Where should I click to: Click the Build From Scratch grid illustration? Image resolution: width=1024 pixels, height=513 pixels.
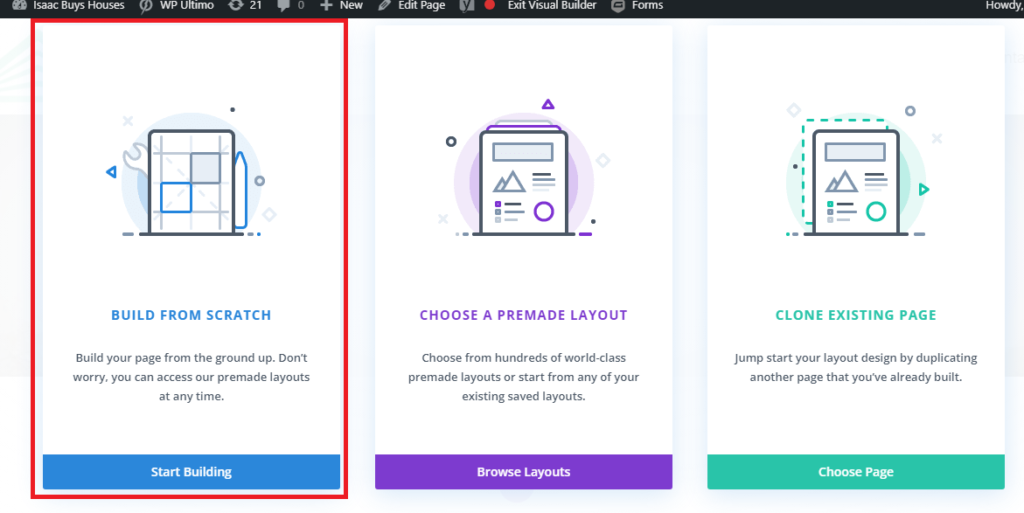coord(191,176)
